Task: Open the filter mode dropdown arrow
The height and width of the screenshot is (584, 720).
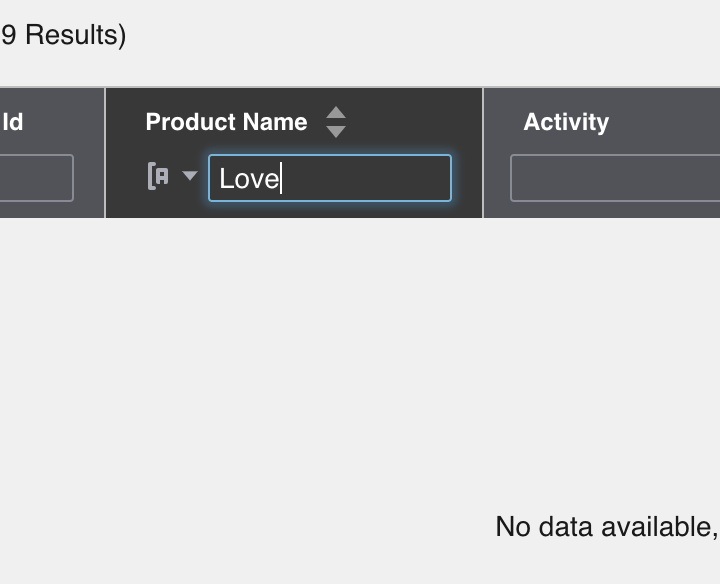Action: click(190, 176)
